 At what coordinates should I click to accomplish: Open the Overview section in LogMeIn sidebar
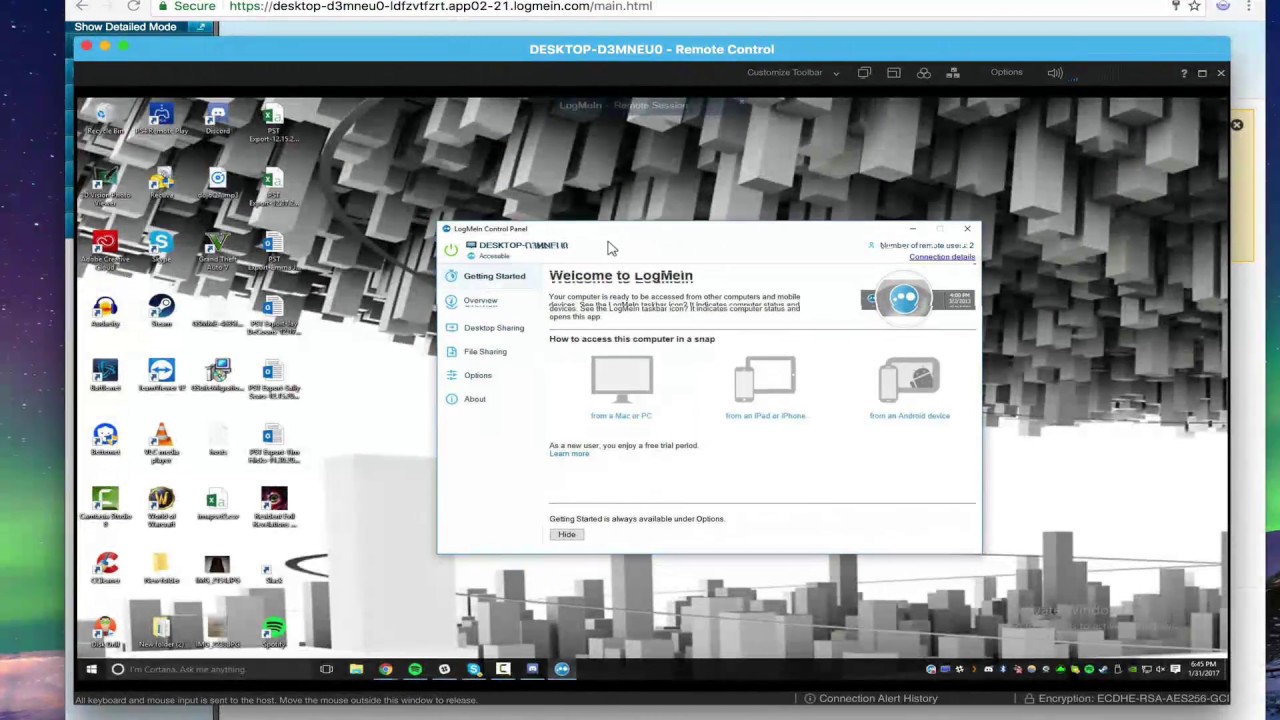click(480, 300)
